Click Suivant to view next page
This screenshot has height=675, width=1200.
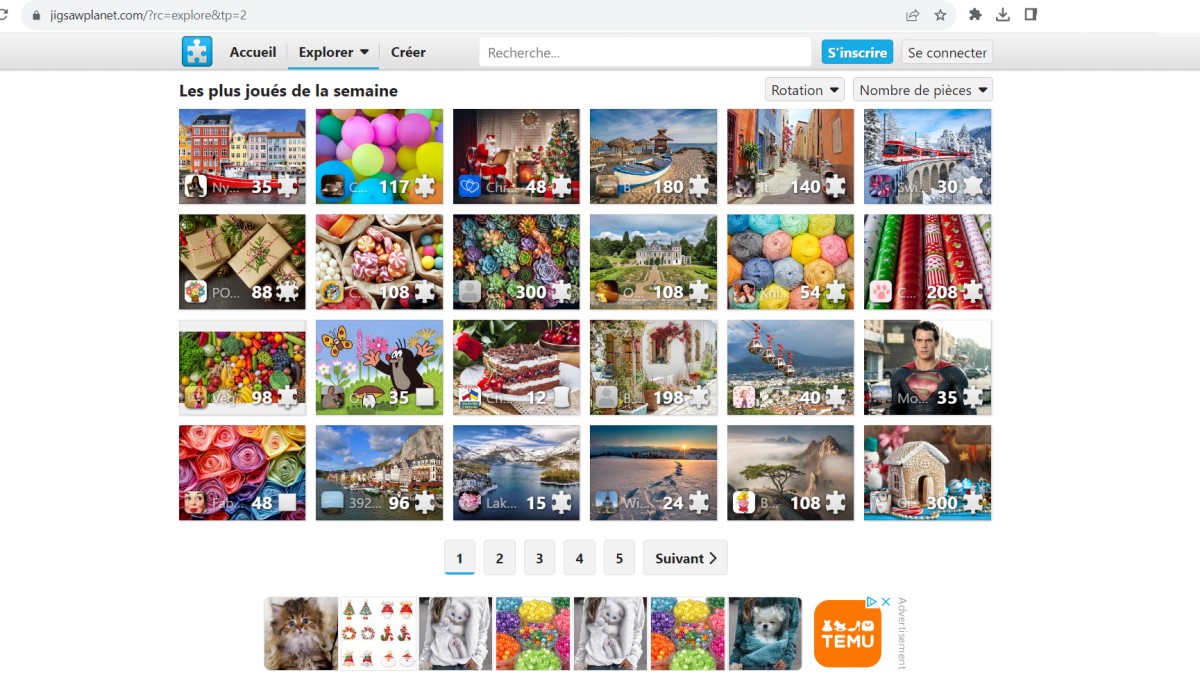tap(685, 558)
